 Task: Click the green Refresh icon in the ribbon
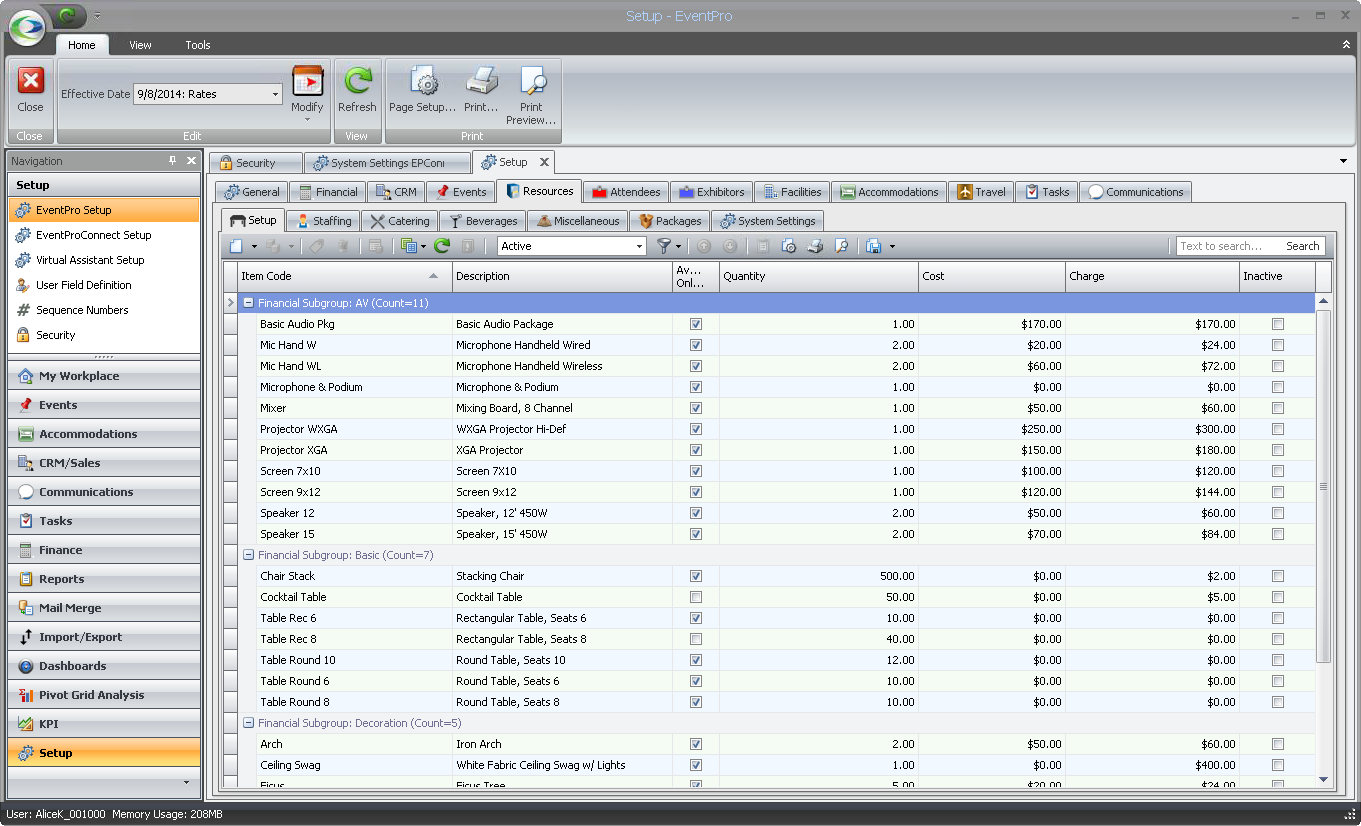pos(357,81)
